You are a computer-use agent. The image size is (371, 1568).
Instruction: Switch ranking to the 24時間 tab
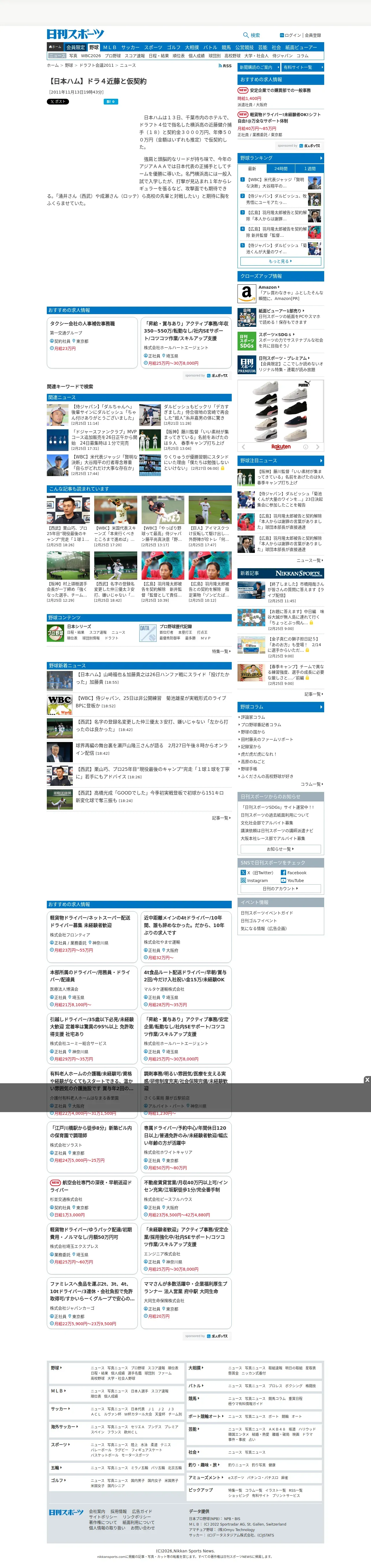point(281,169)
